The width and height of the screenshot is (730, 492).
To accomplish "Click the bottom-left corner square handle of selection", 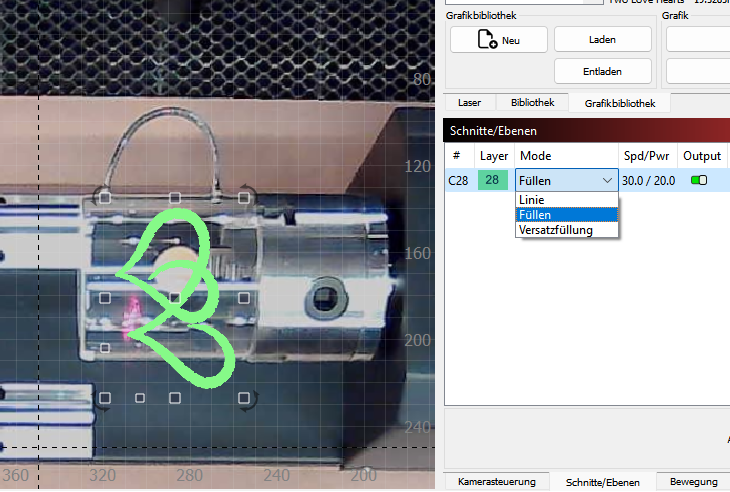I will pos(105,398).
